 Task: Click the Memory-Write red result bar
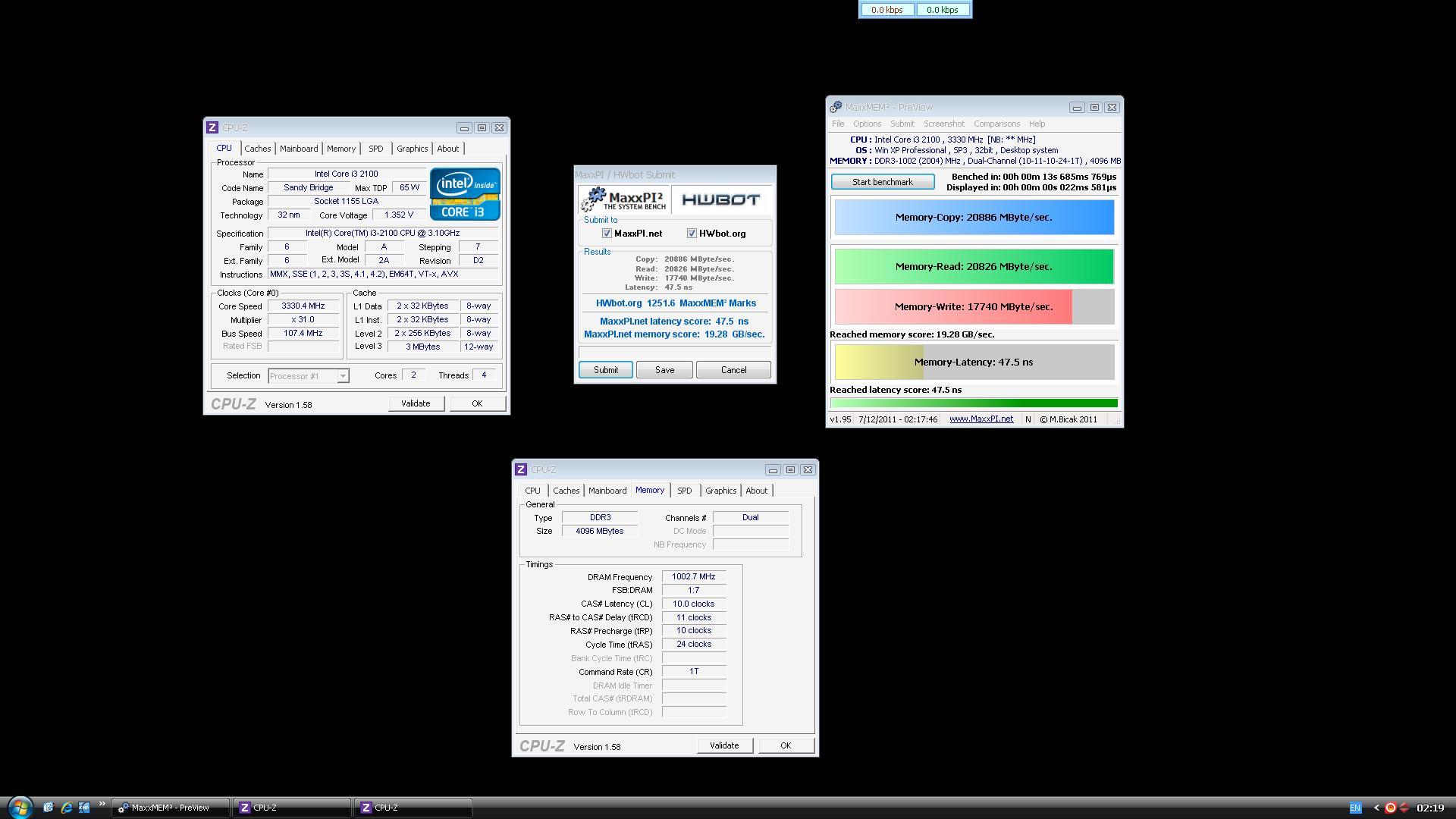coord(974,306)
